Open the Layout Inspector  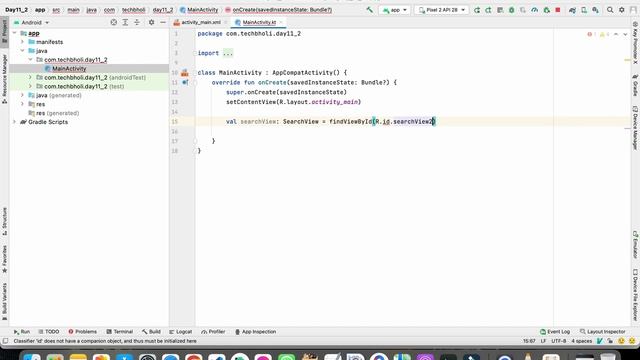tap(602, 332)
